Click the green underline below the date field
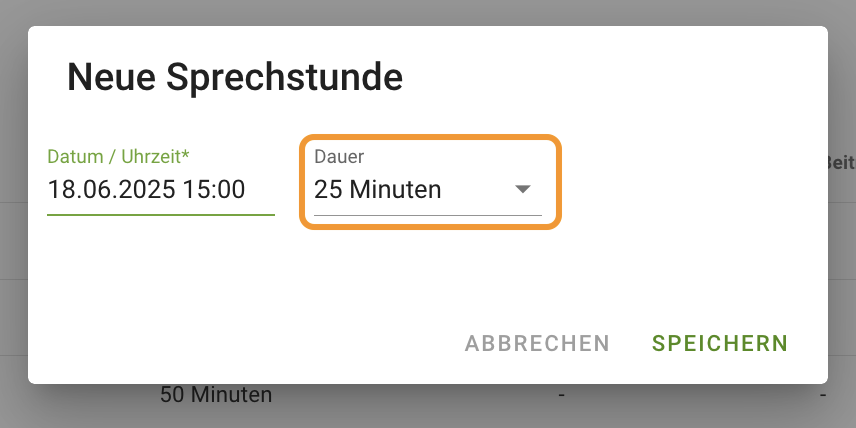 coord(161,215)
